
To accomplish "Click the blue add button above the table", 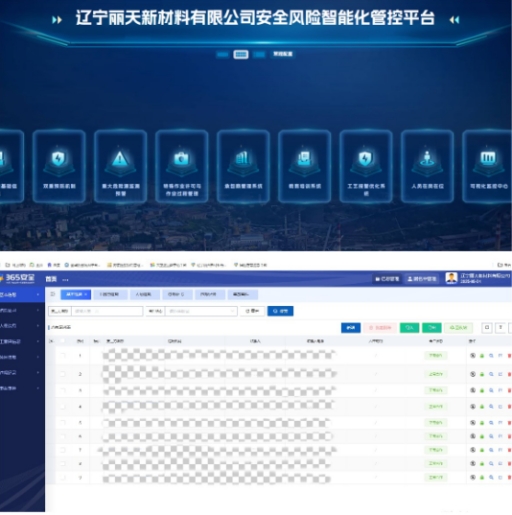I will pyautogui.click(x=351, y=328).
